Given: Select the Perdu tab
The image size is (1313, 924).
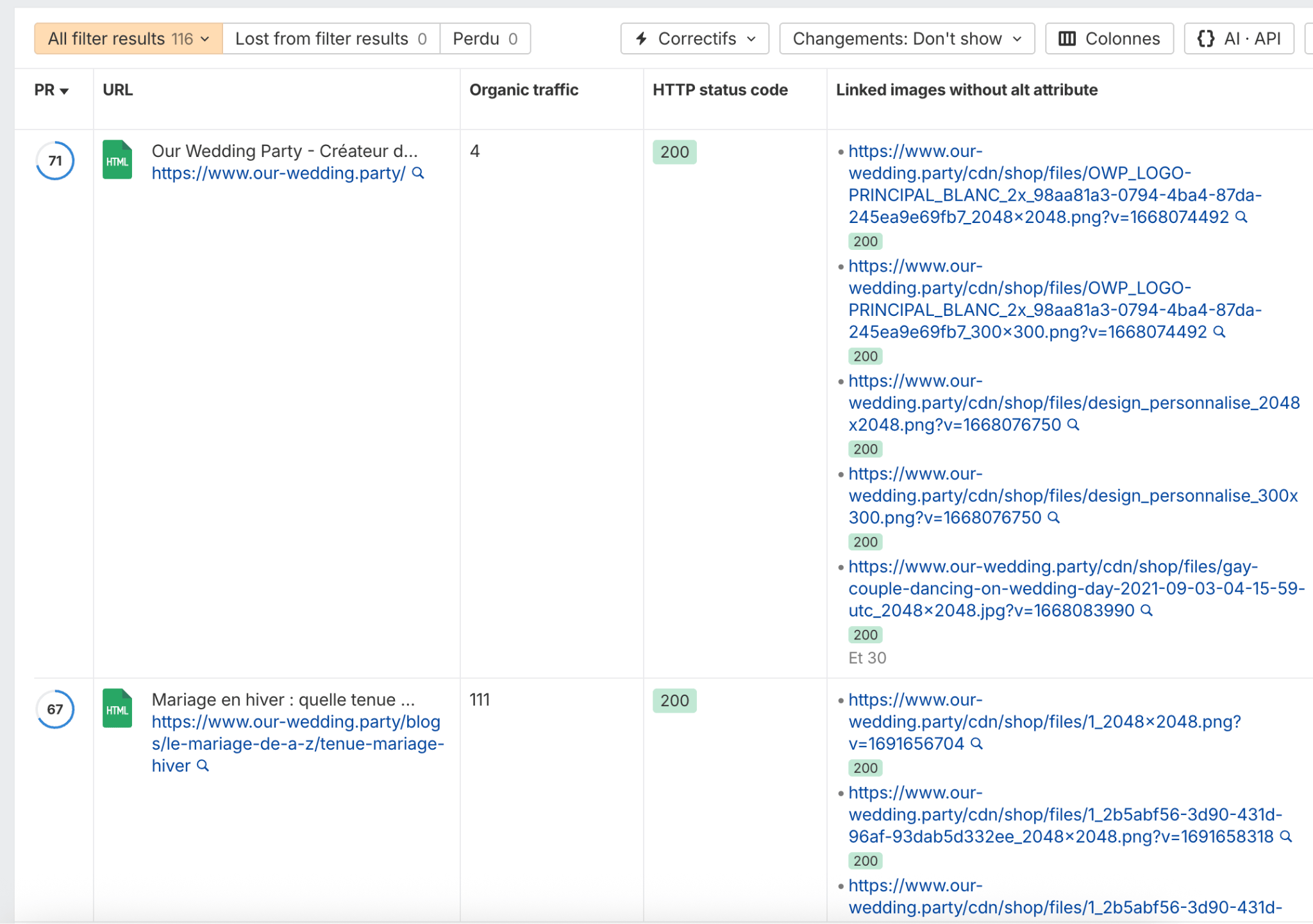Looking at the screenshot, I should 485,38.
